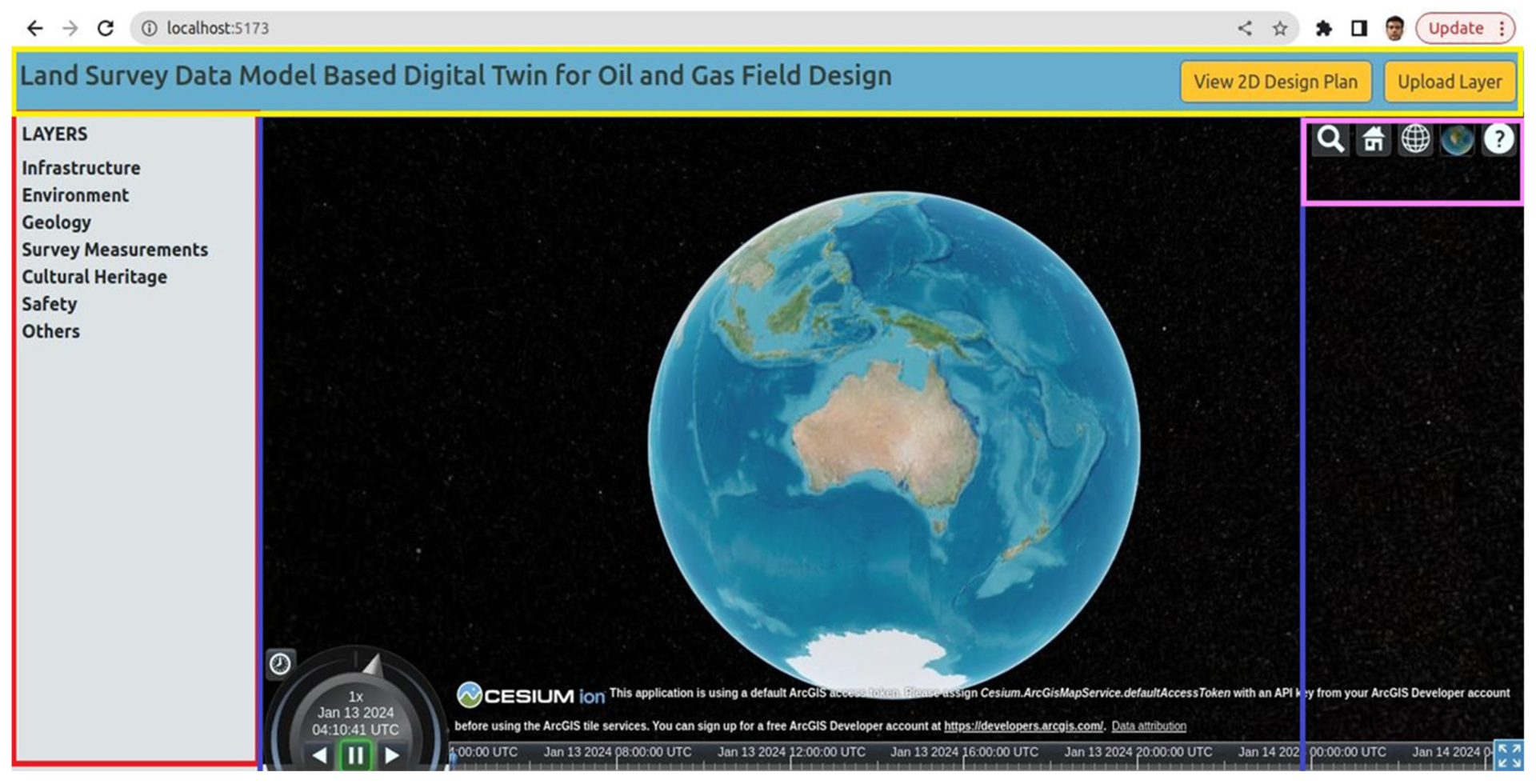
Task: Select the Geology layer category
Action: pos(56,222)
